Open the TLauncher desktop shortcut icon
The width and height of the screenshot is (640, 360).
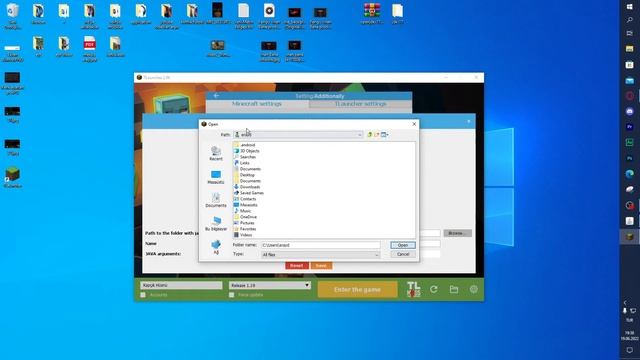click(13, 178)
